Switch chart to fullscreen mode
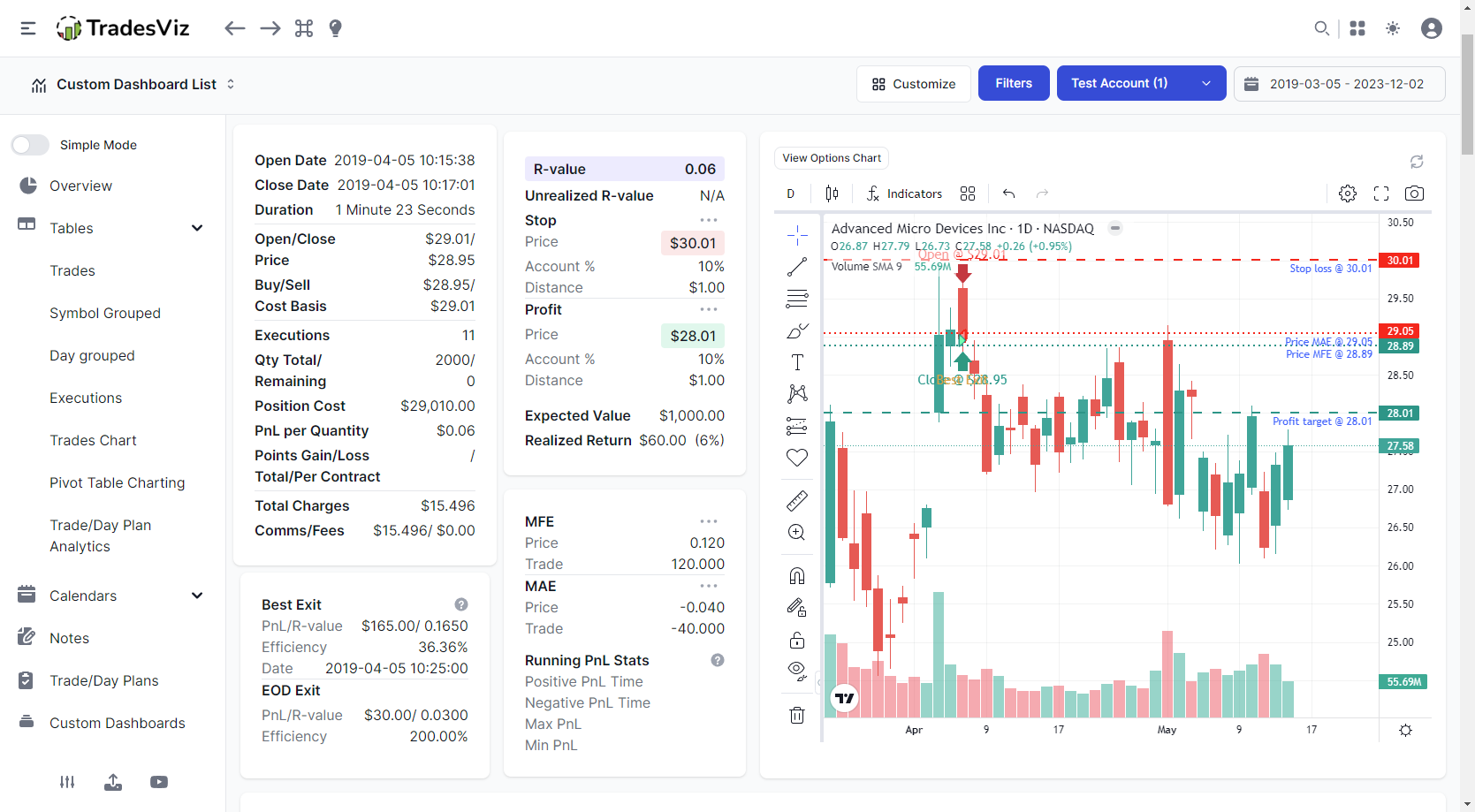1475x812 pixels. 1381,194
